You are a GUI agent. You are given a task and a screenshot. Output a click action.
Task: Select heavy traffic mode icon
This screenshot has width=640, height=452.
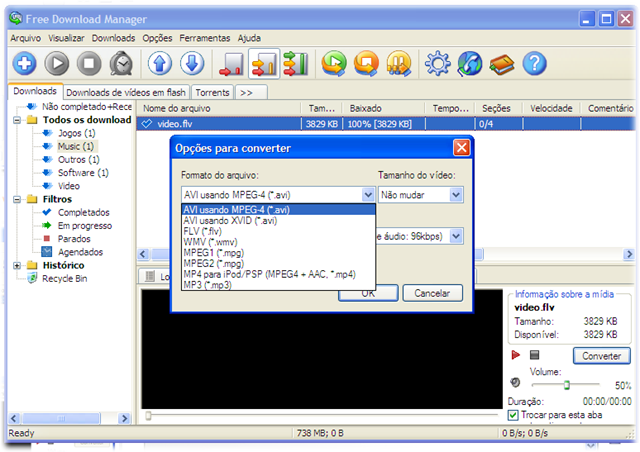[x=296, y=64]
